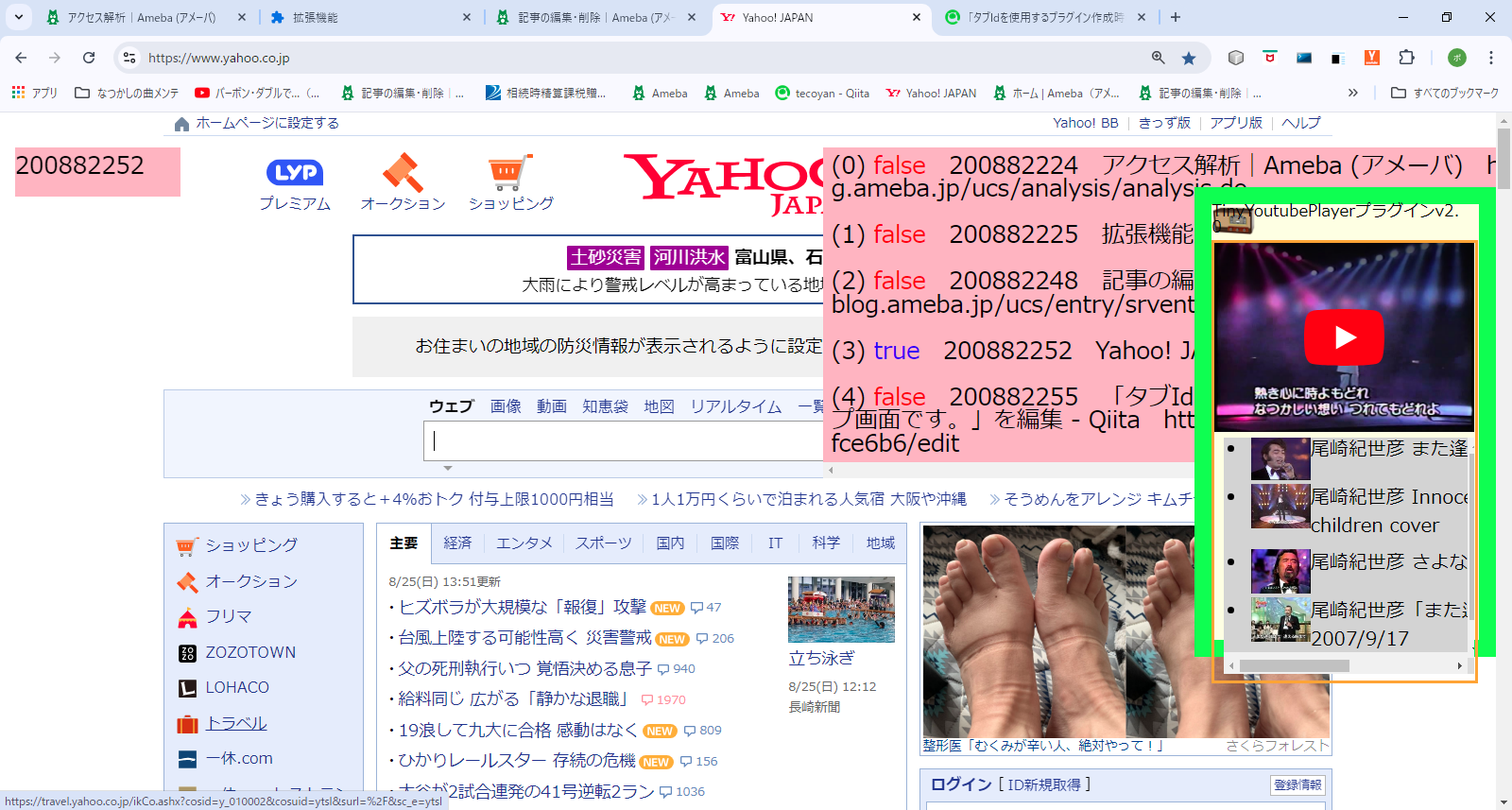
Task: Open the オークション hammer icon
Action: point(403,183)
